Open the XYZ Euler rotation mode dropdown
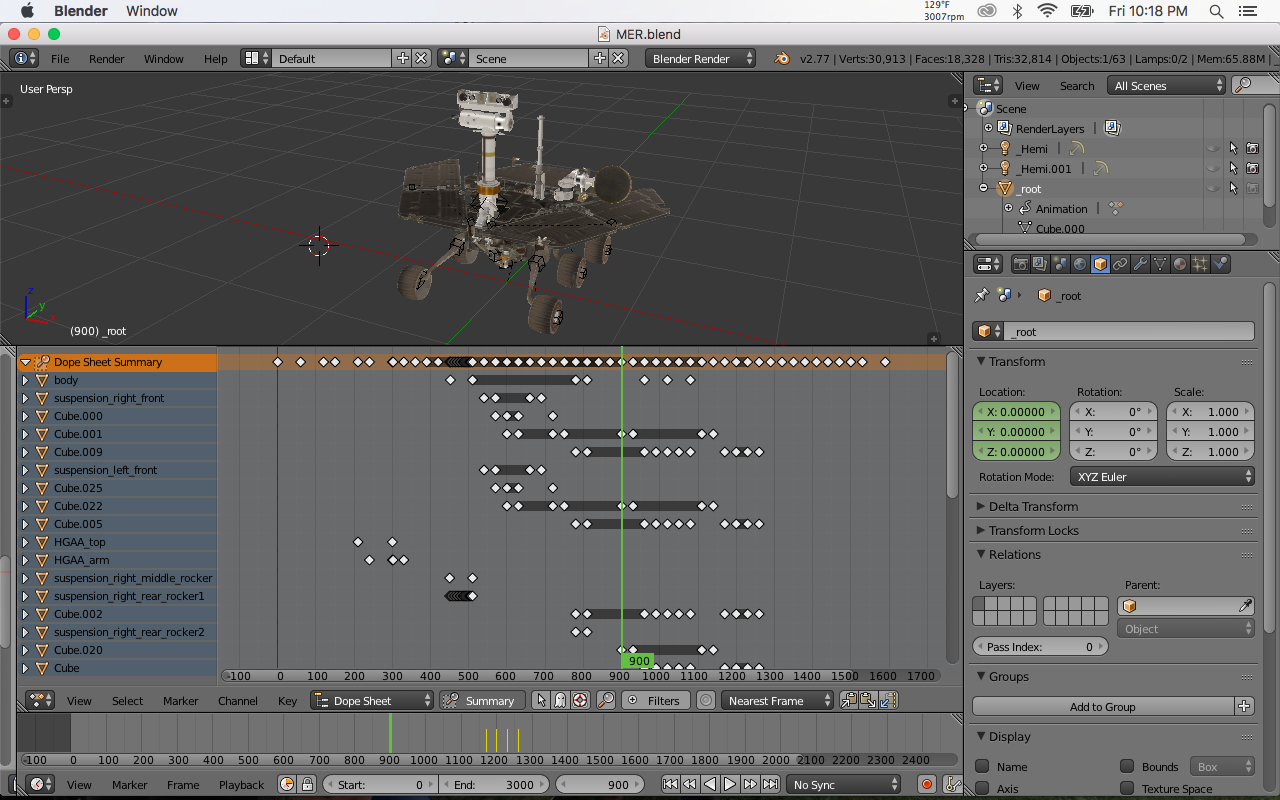 1162,477
